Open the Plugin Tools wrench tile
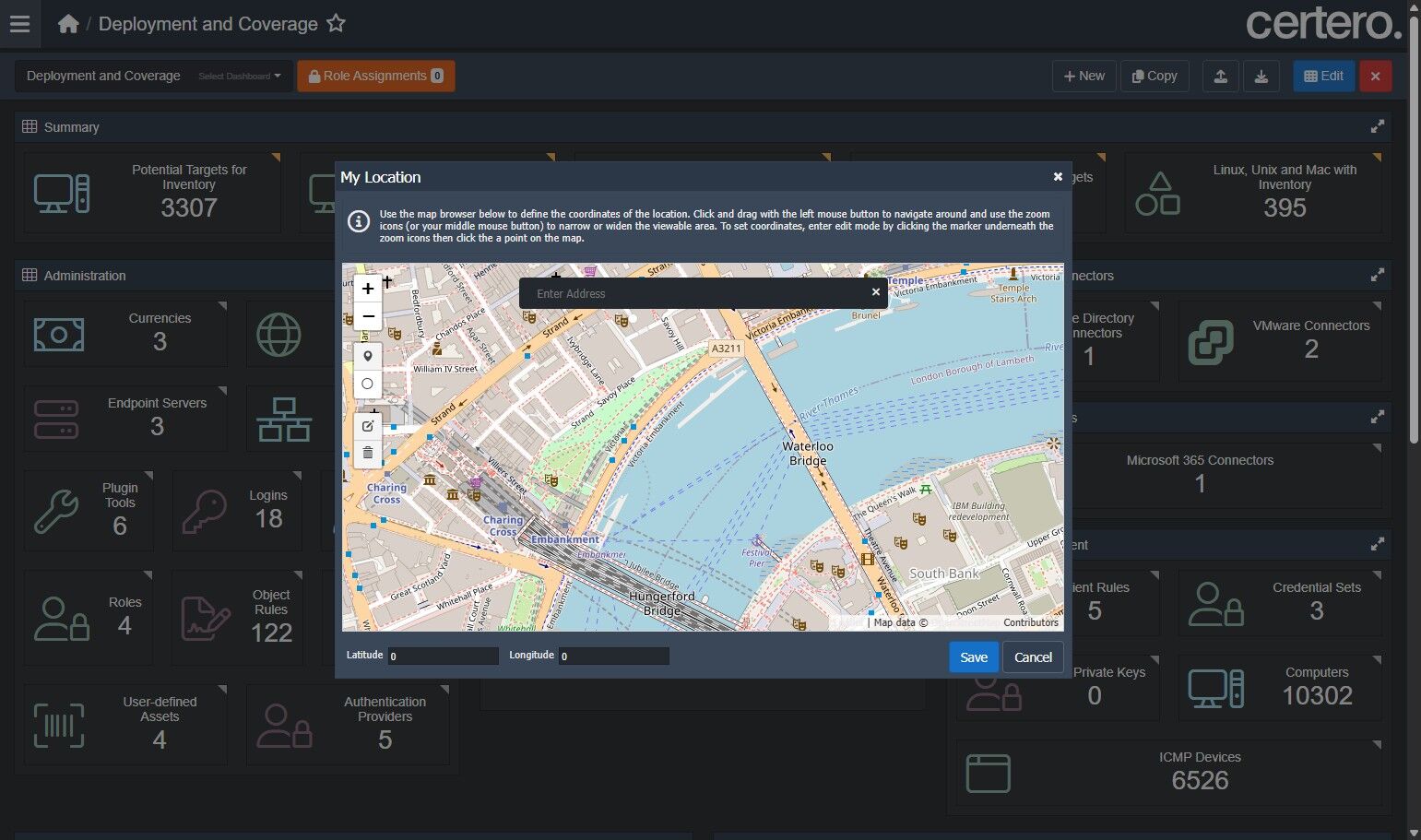This screenshot has height=840, width=1421. pos(89,510)
